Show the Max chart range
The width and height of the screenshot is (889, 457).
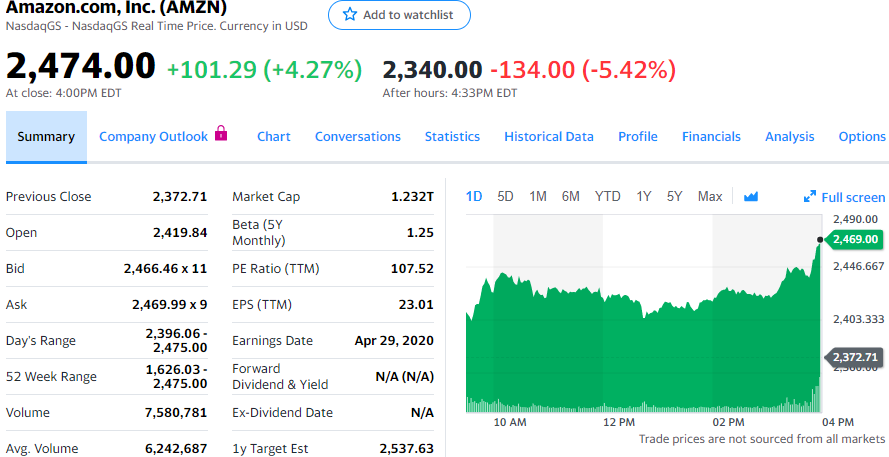[710, 197]
